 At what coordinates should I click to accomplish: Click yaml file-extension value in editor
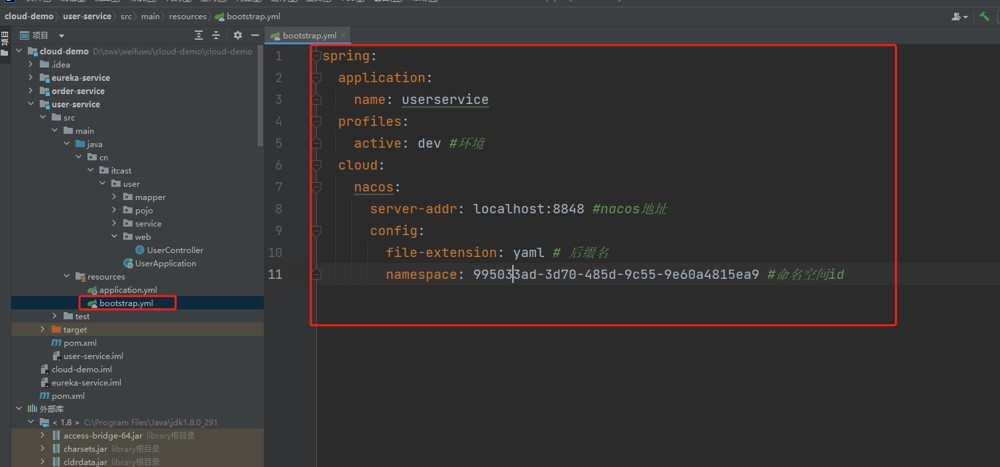[529, 252]
